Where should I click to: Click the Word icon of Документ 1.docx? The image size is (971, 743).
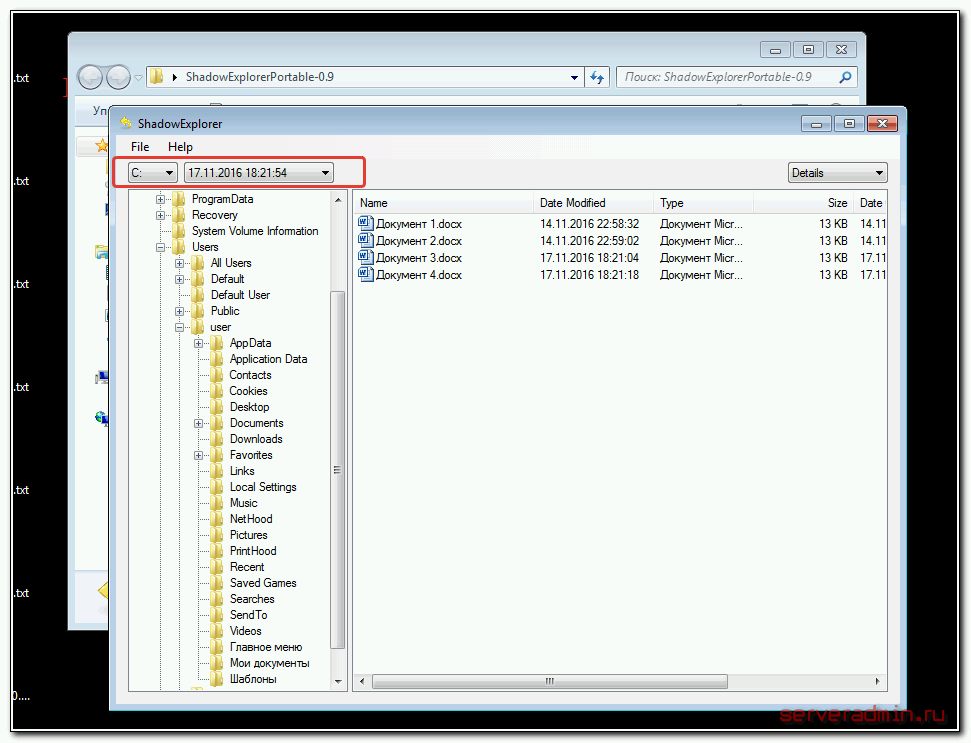[366, 224]
